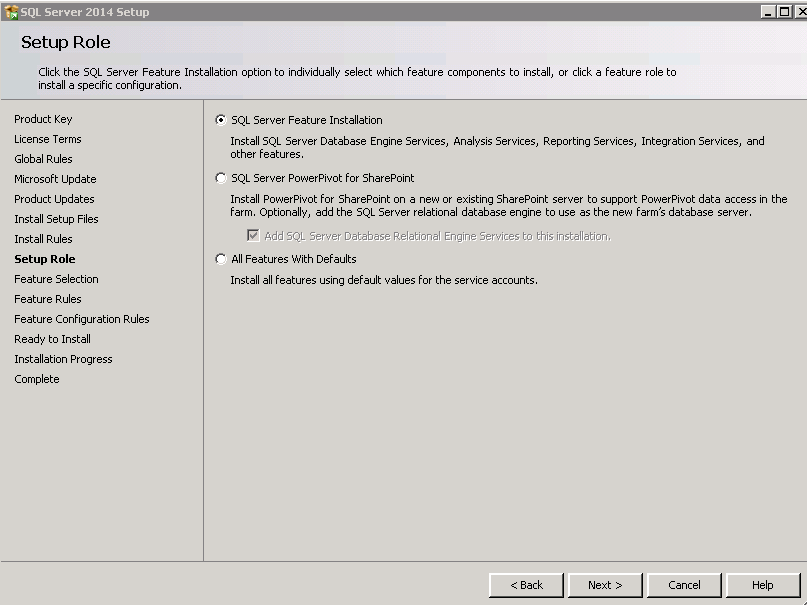
Task: Select License Terms step in sidebar
Action: pos(48,139)
